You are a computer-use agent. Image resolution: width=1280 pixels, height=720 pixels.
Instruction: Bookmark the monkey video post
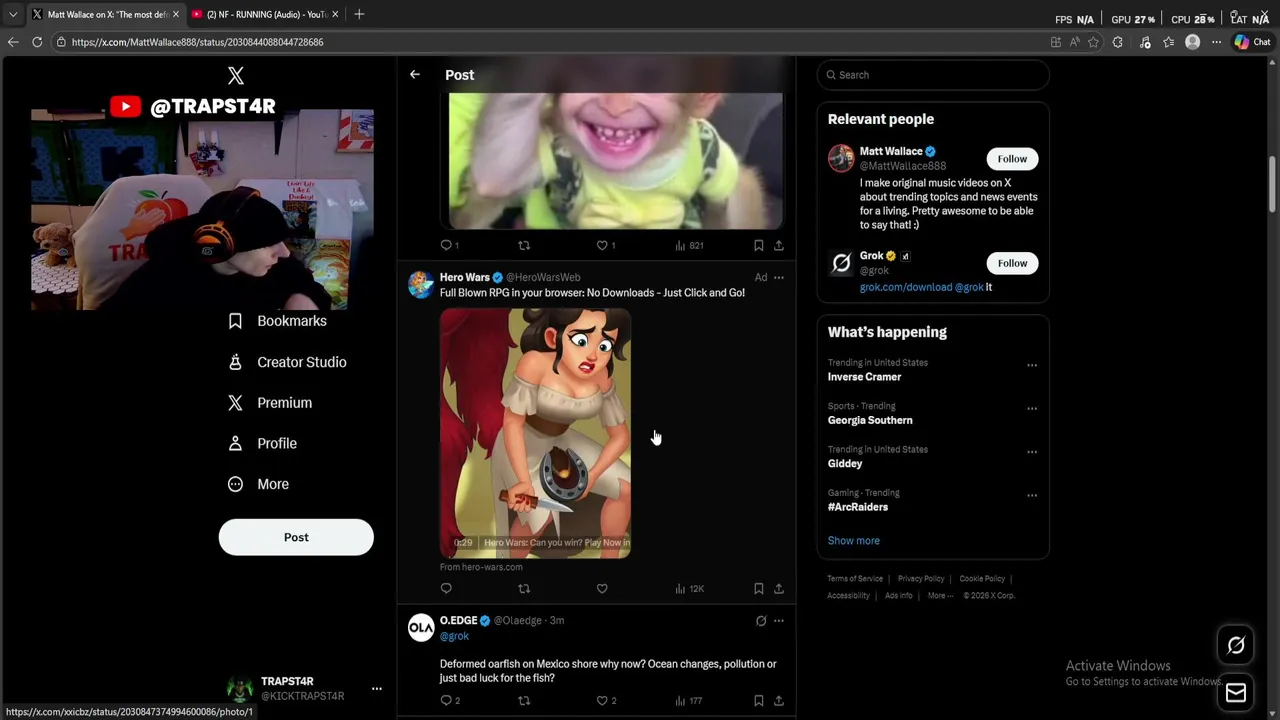(759, 245)
